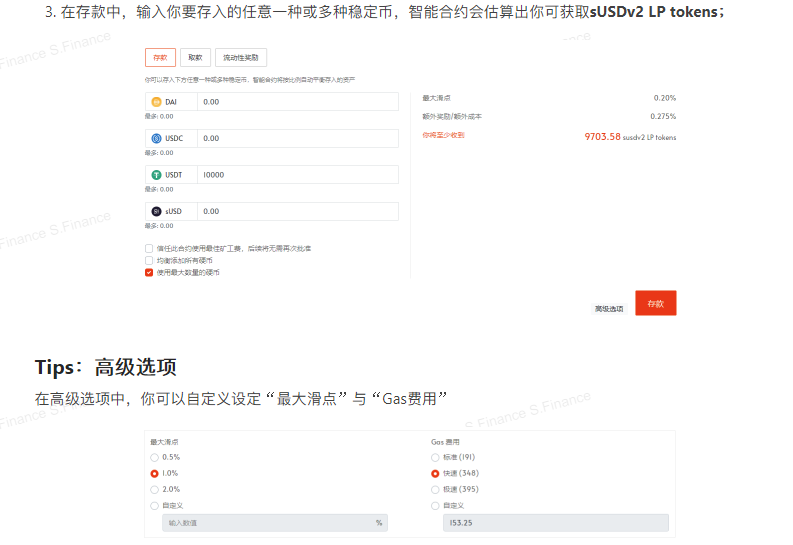Switch to the 取款 withdraw tab
This screenshot has width=793, height=545.
pyautogui.click(x=195, y=58)
